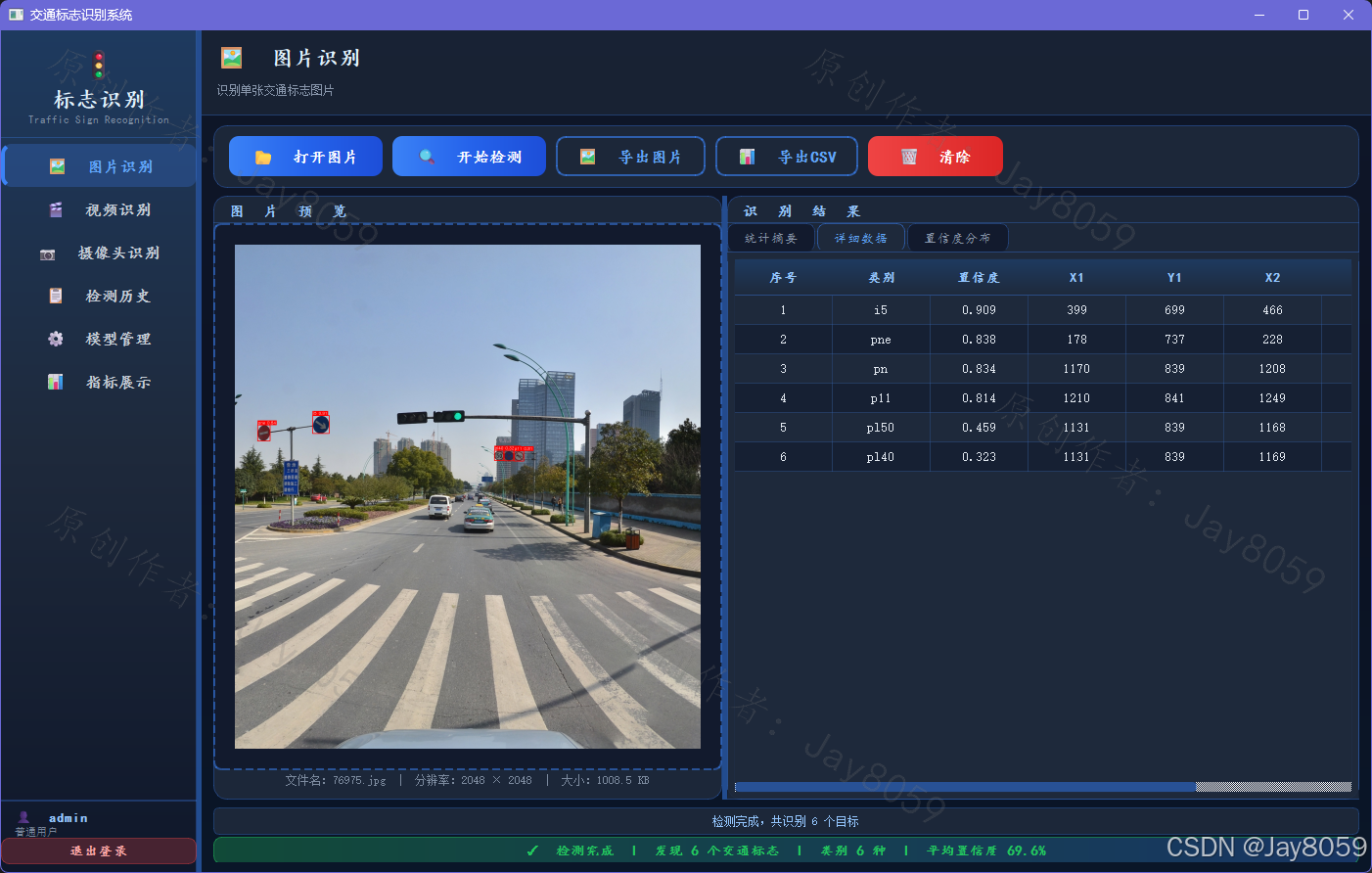The image size is (1372, 873).
Task: Click the clapperboard icon beside 视频识别
Action: (56, 209)
